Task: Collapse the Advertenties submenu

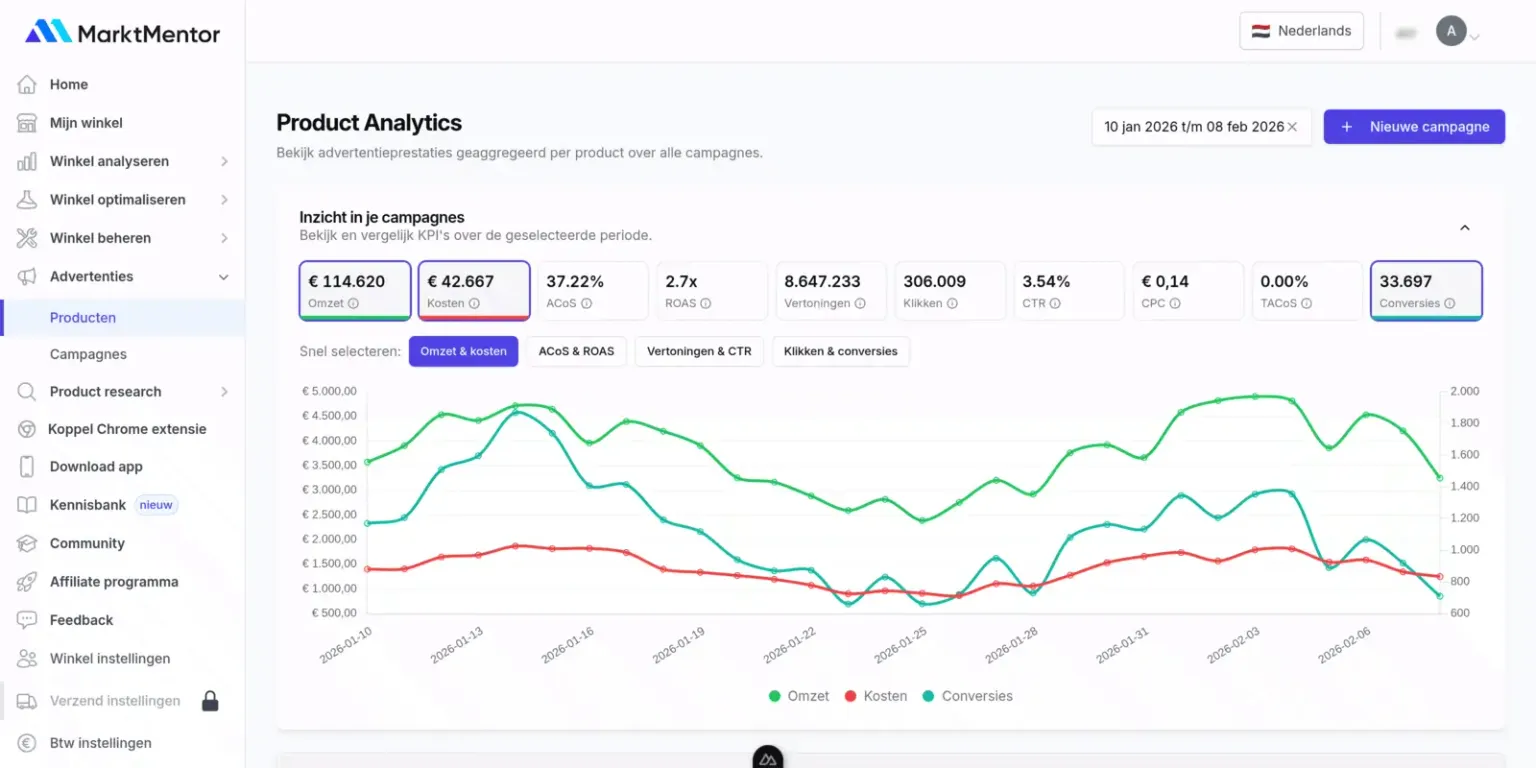Action: coord(224,277)
